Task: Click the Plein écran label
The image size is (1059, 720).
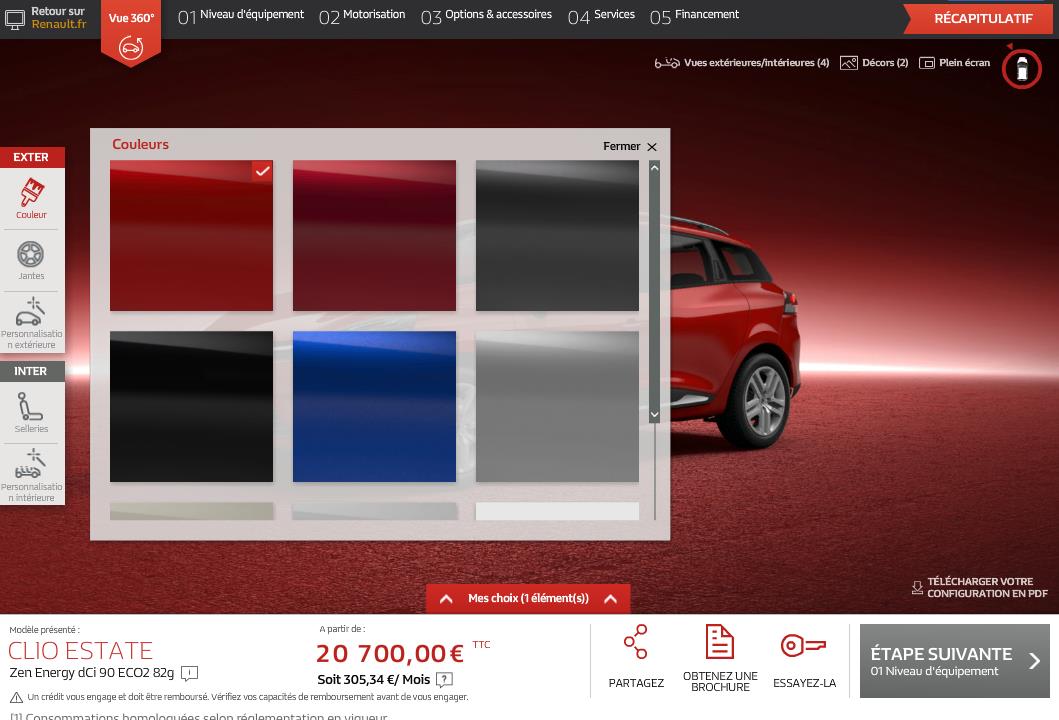Action: point(964,63)
